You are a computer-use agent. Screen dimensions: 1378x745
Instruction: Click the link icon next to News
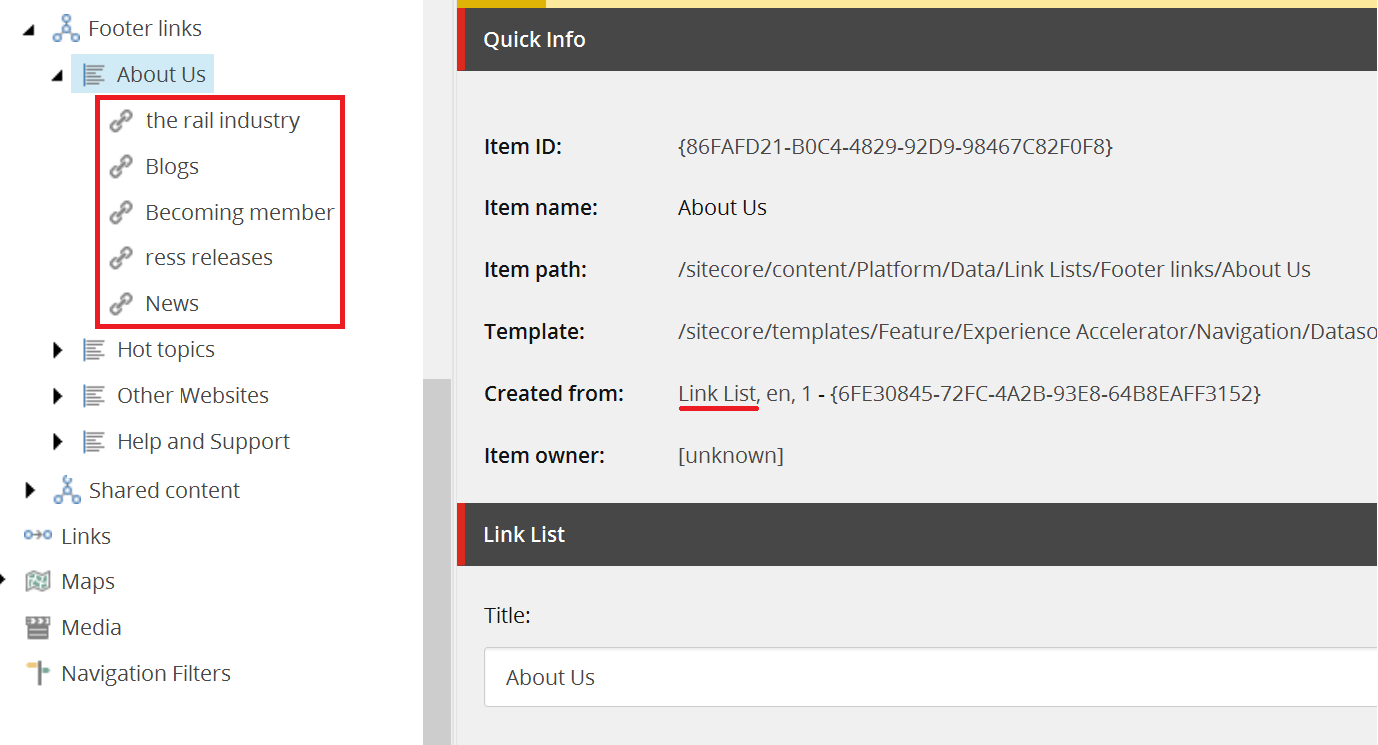[121, 303]
